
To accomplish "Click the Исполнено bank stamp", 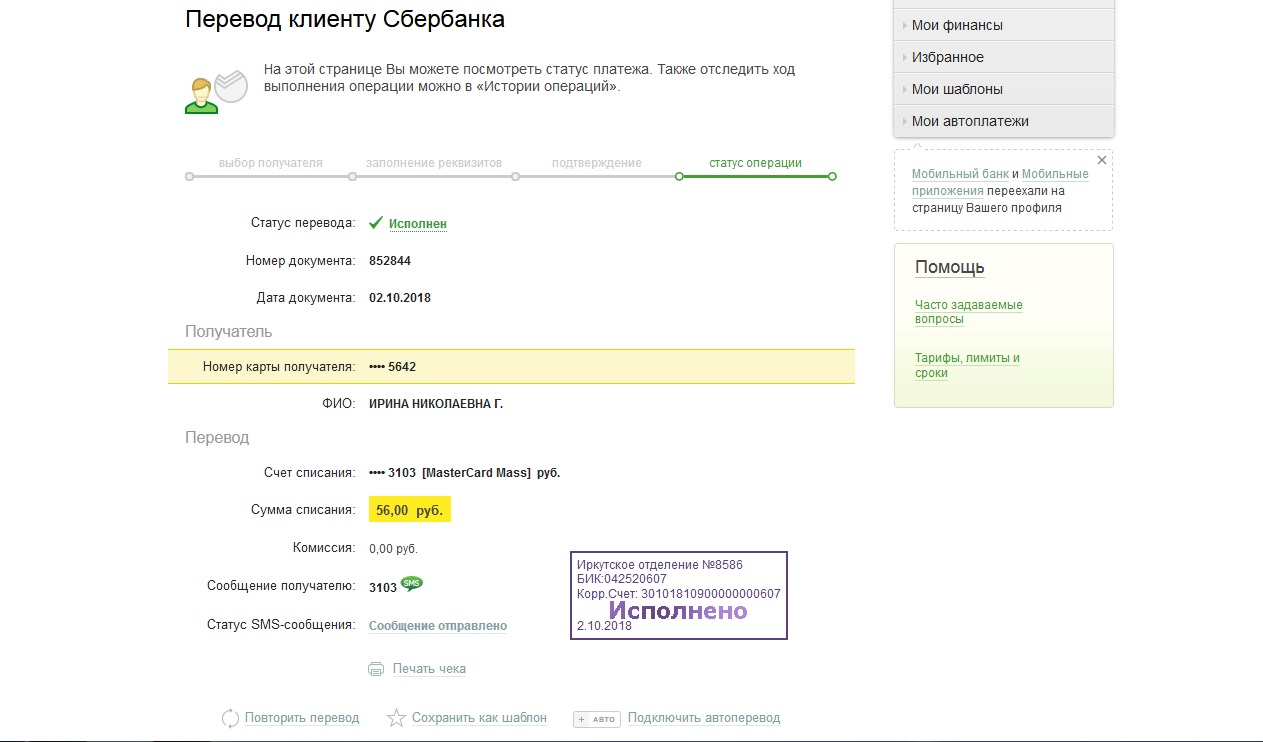I will tap(679, 595).
